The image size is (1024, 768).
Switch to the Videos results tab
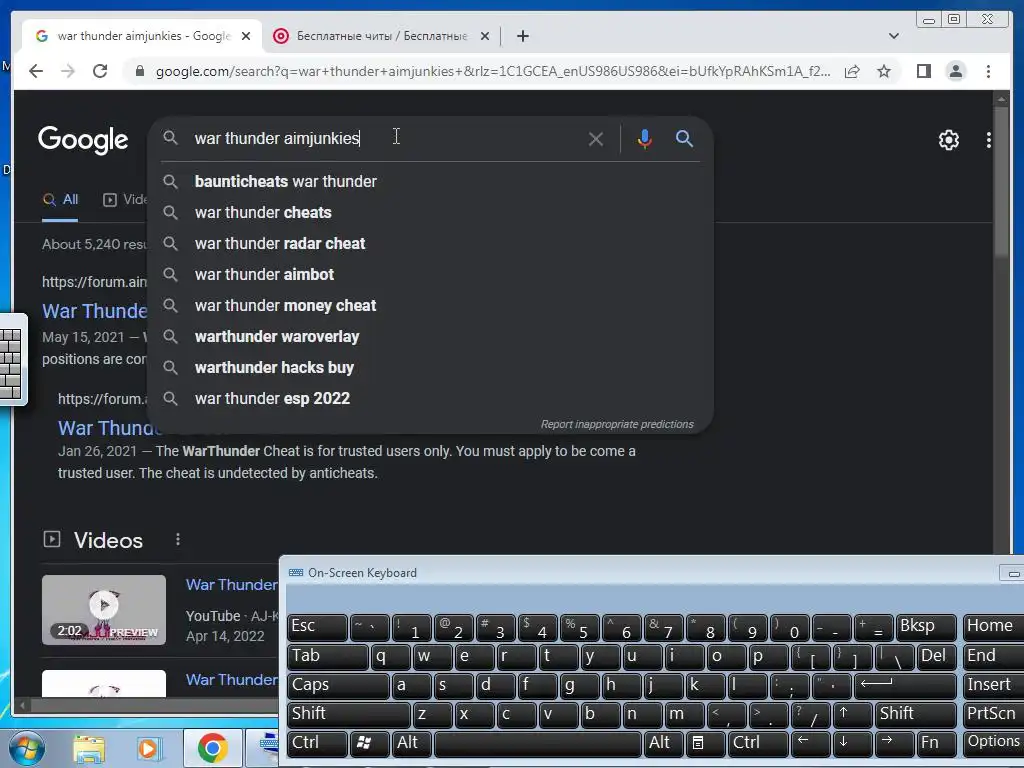(125, 200)
